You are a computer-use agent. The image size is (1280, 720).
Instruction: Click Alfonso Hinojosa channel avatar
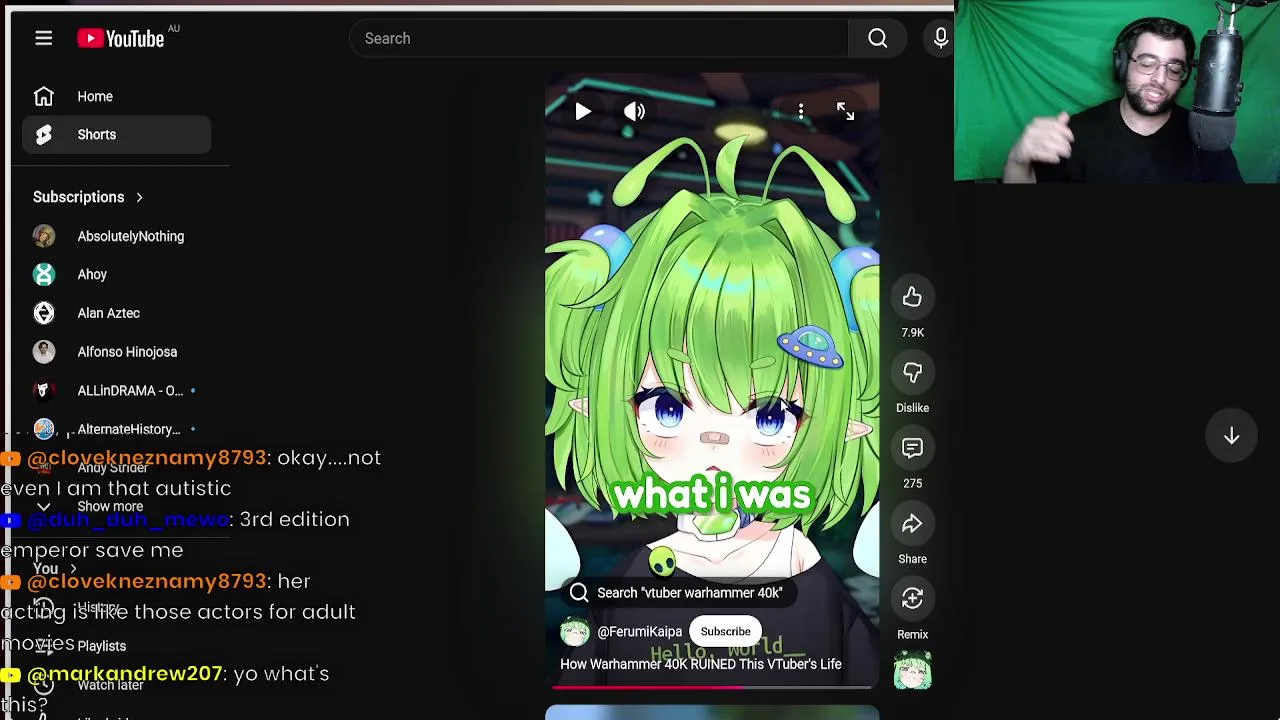(x=43, y=352)
